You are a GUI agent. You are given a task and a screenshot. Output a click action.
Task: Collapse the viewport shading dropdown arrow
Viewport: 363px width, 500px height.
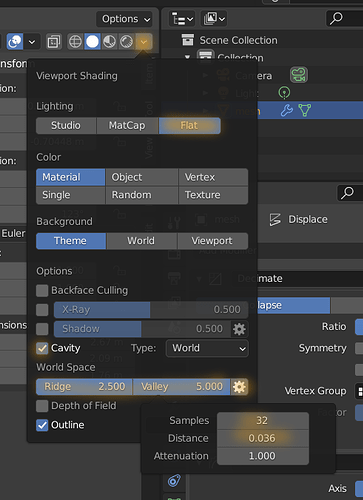tap(144, 42)
